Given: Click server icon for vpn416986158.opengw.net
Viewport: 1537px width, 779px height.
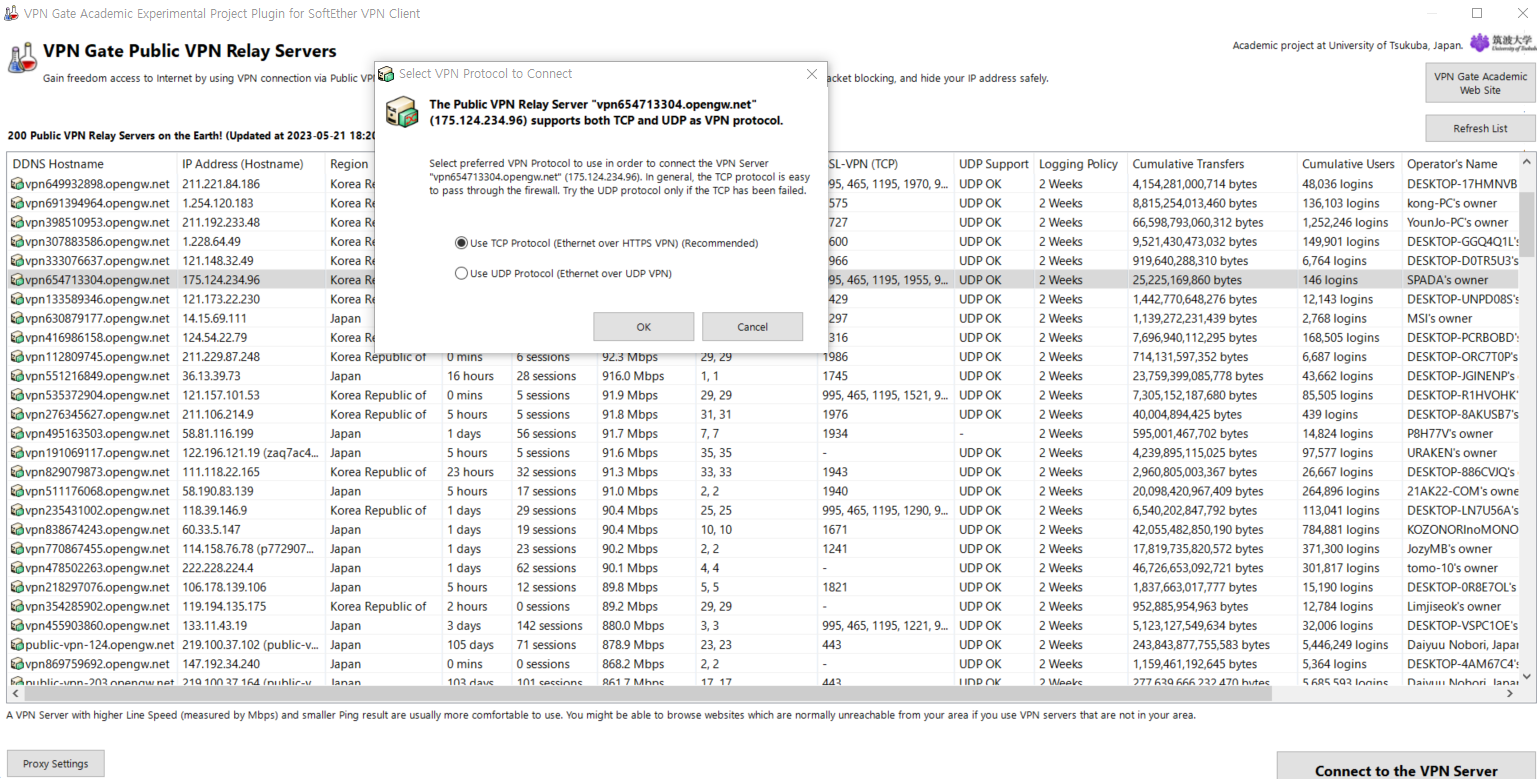Looking at the screenshot, I should (x=17, y=338).
